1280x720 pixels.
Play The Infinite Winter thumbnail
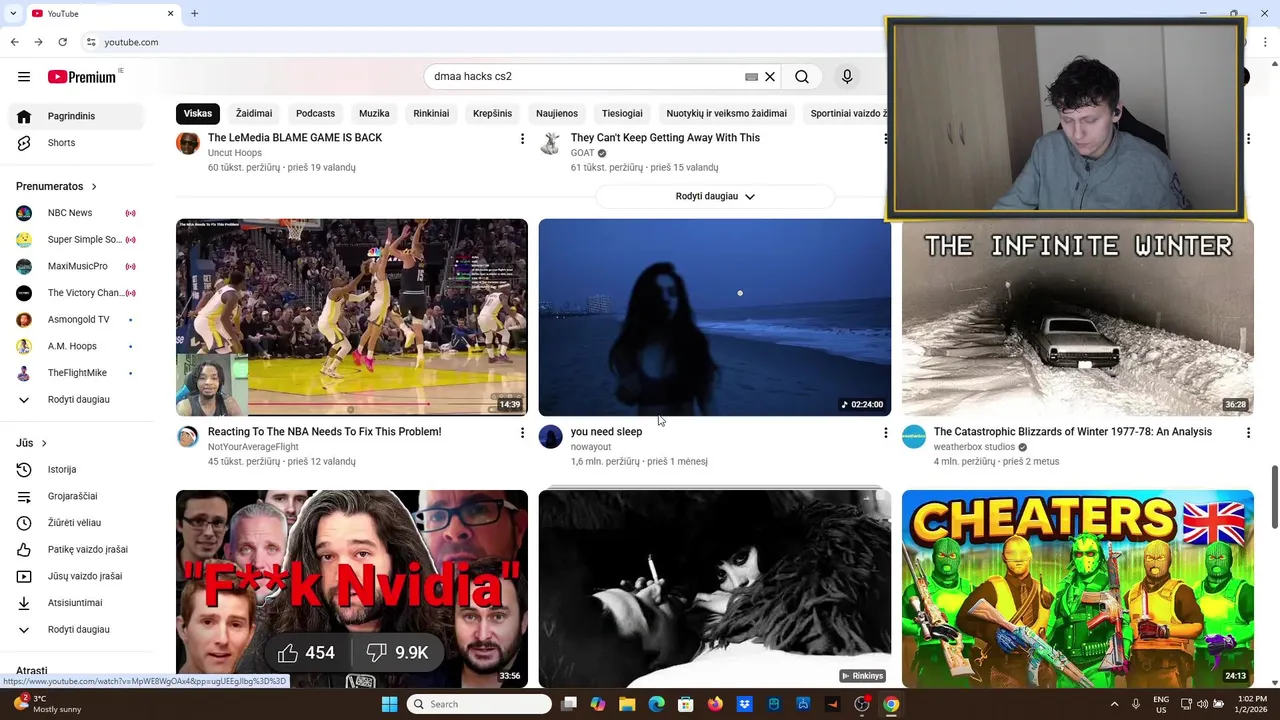(1078, 317)
